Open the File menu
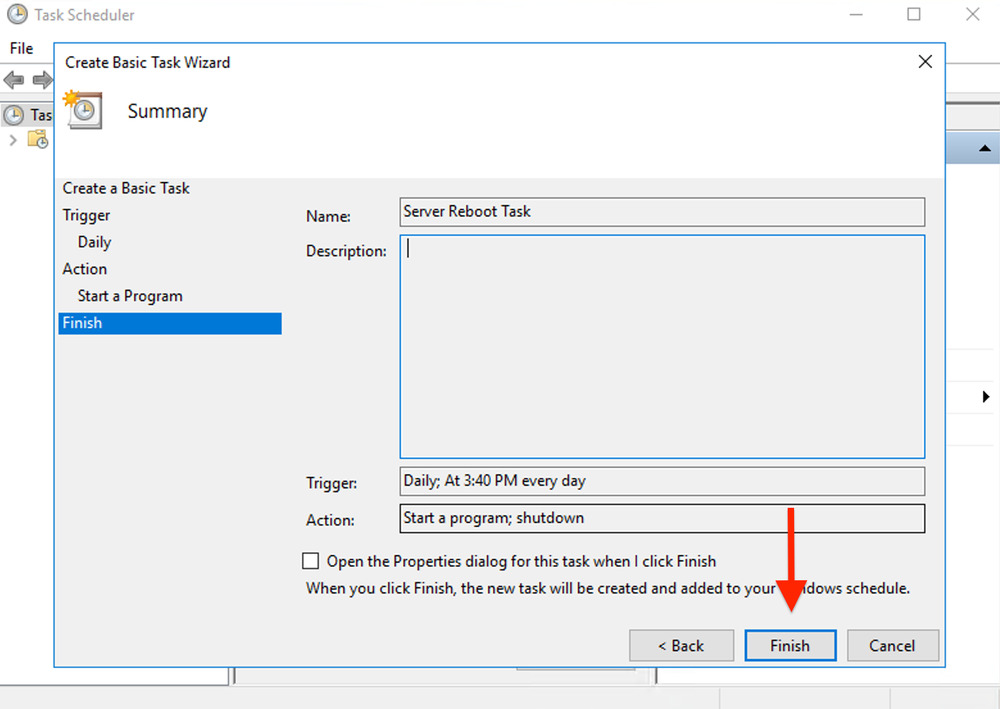Viewport: 1000px width, 709px height. (x=20, y=48)
